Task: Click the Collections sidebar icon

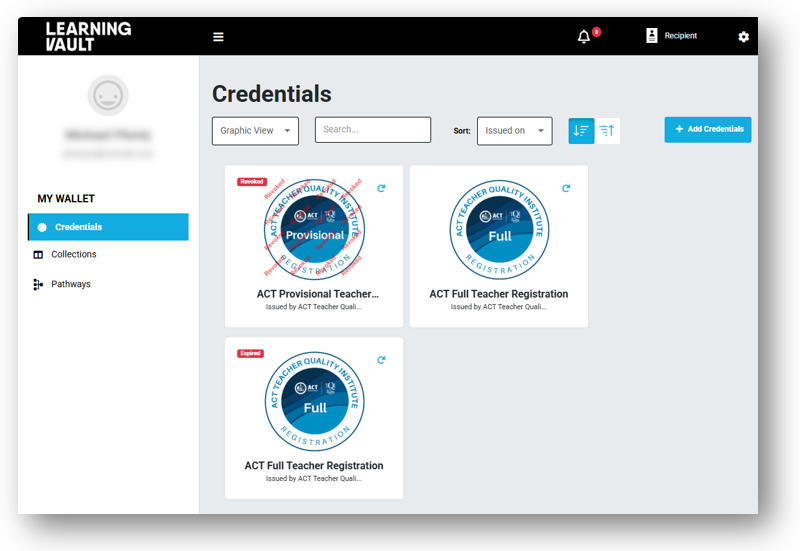Action: click(x=38, y=255)
